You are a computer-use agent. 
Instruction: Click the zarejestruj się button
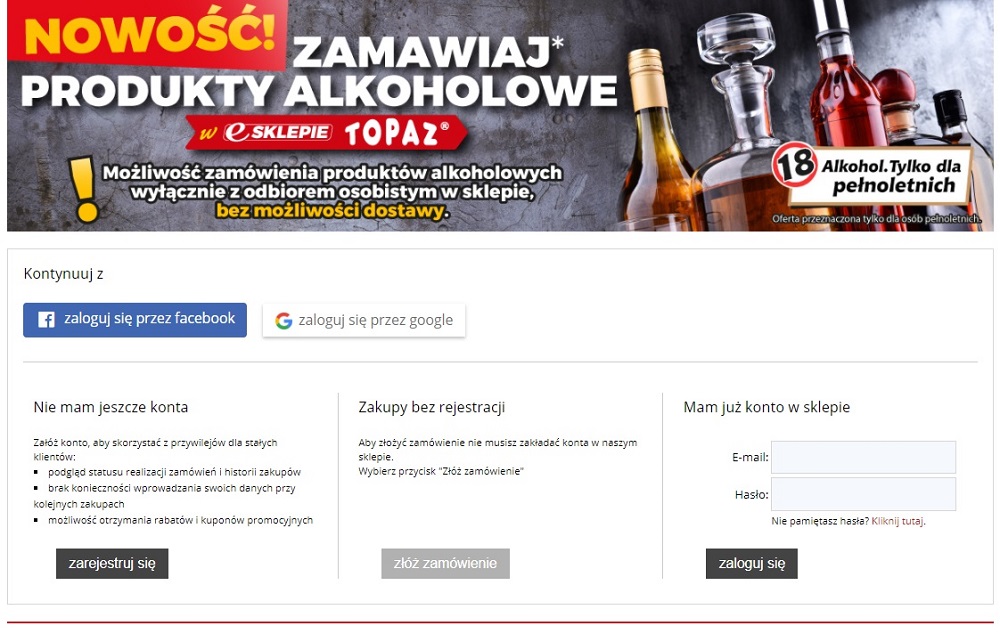(112, 563)
